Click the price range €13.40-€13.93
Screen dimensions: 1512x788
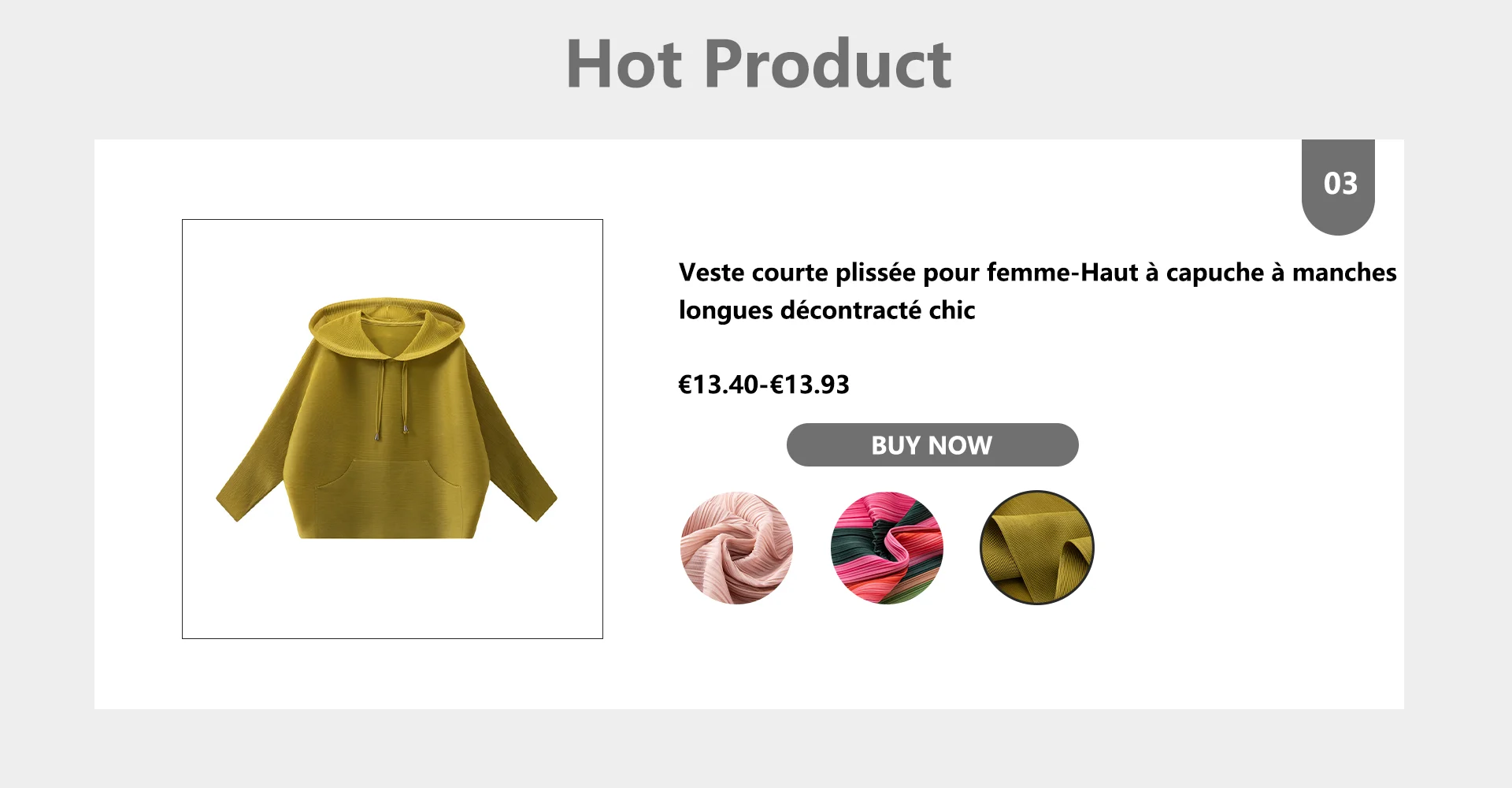pos(764,385)
